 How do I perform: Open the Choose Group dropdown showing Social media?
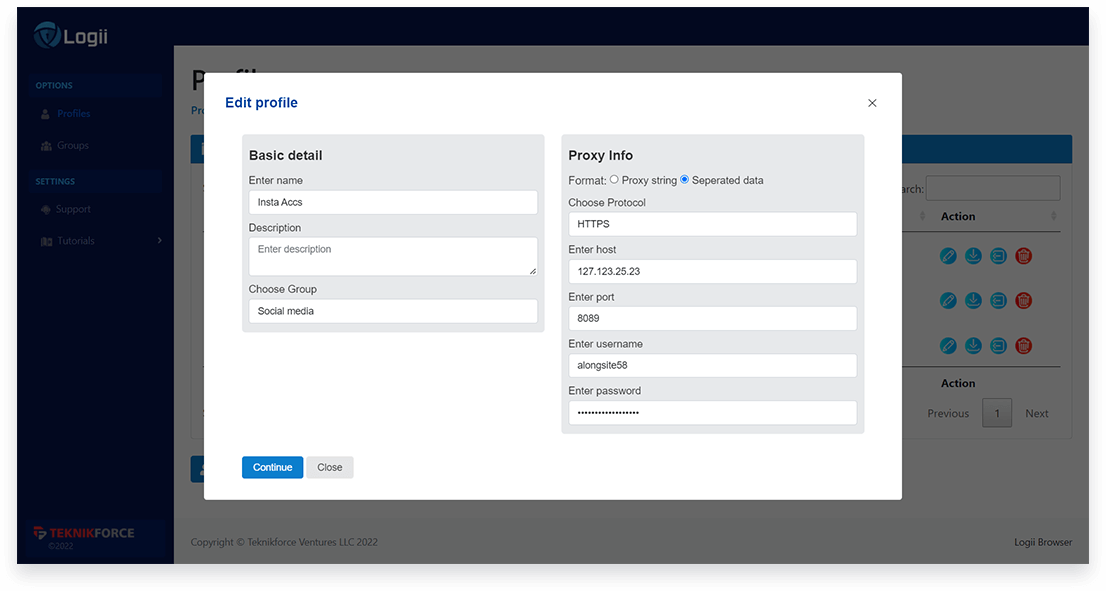[x=392, y=311]
